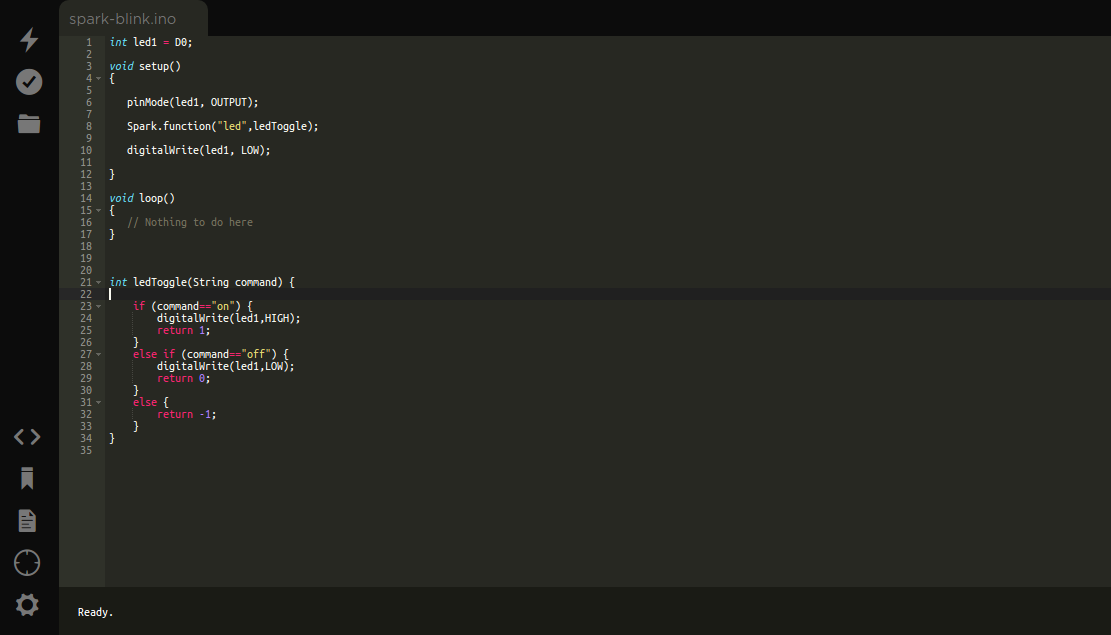Open Settings via the gear icon
1111x635 pixels.
pos(27,604)
